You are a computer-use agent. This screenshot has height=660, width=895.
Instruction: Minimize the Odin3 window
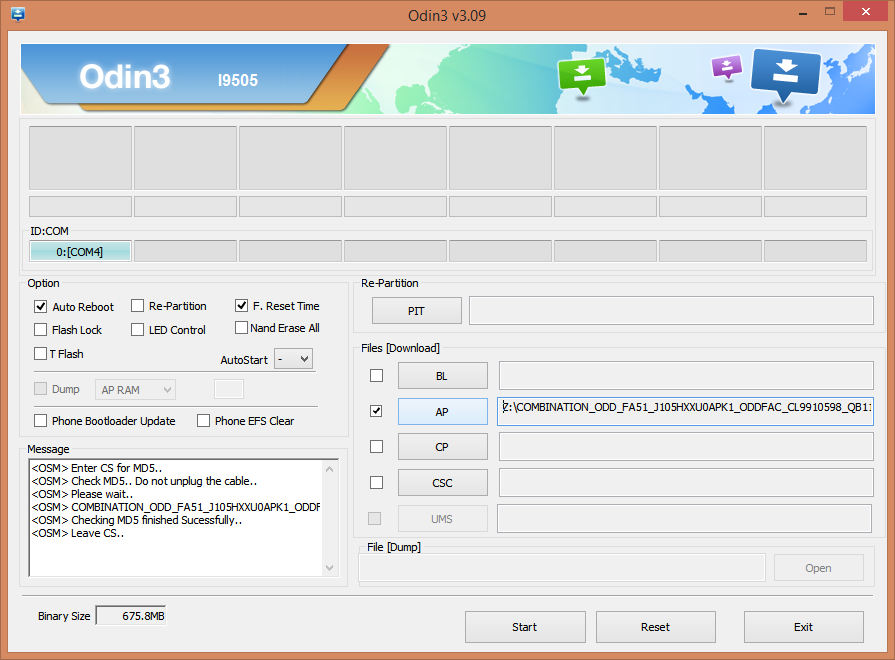coord(803,13)
